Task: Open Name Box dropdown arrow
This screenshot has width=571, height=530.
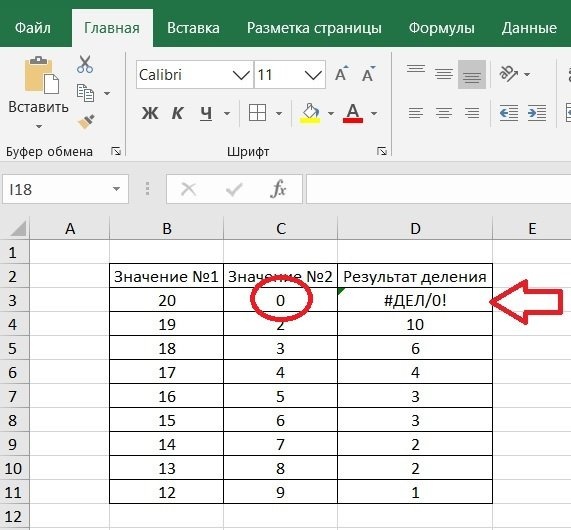Action: click(x=116, y=189)
